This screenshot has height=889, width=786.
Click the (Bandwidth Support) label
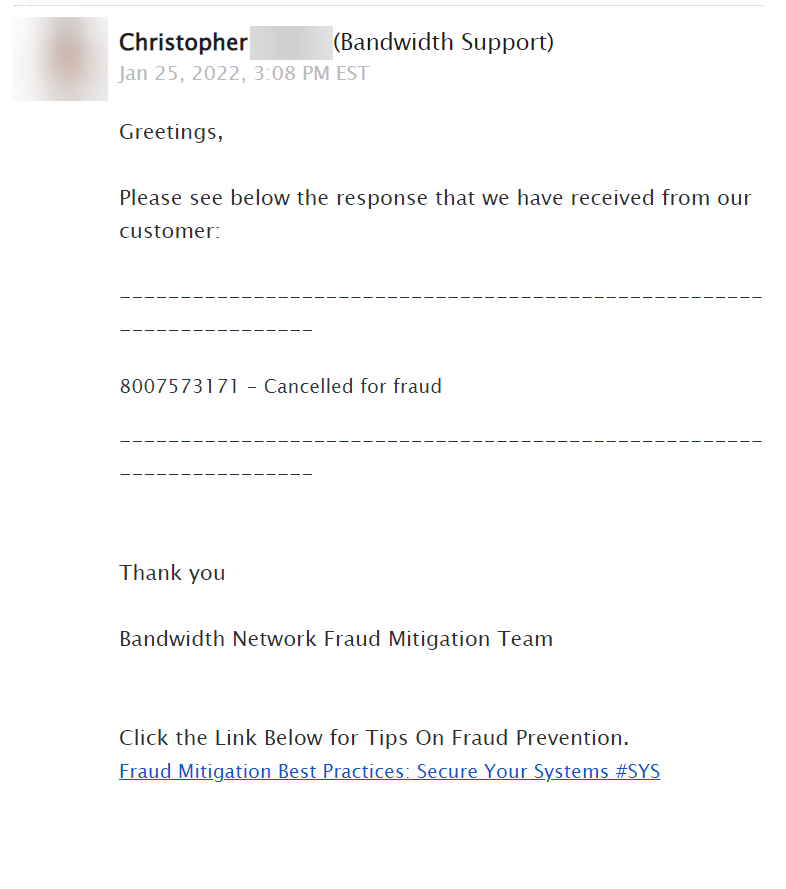click(443, 43)
